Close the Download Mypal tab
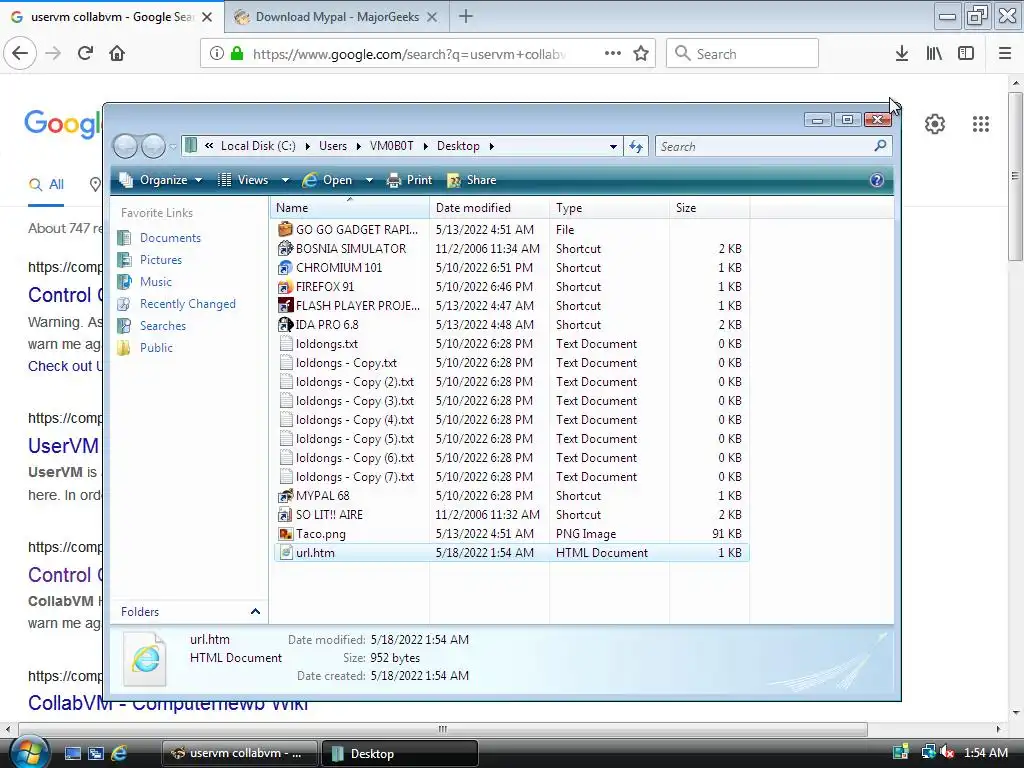Screen dimensions: 1024x768 432,17
